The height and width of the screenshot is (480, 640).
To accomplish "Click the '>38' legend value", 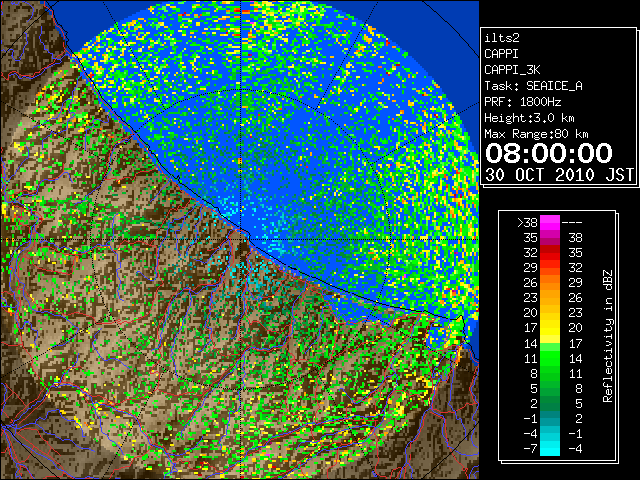I will (x=527, y=223).
